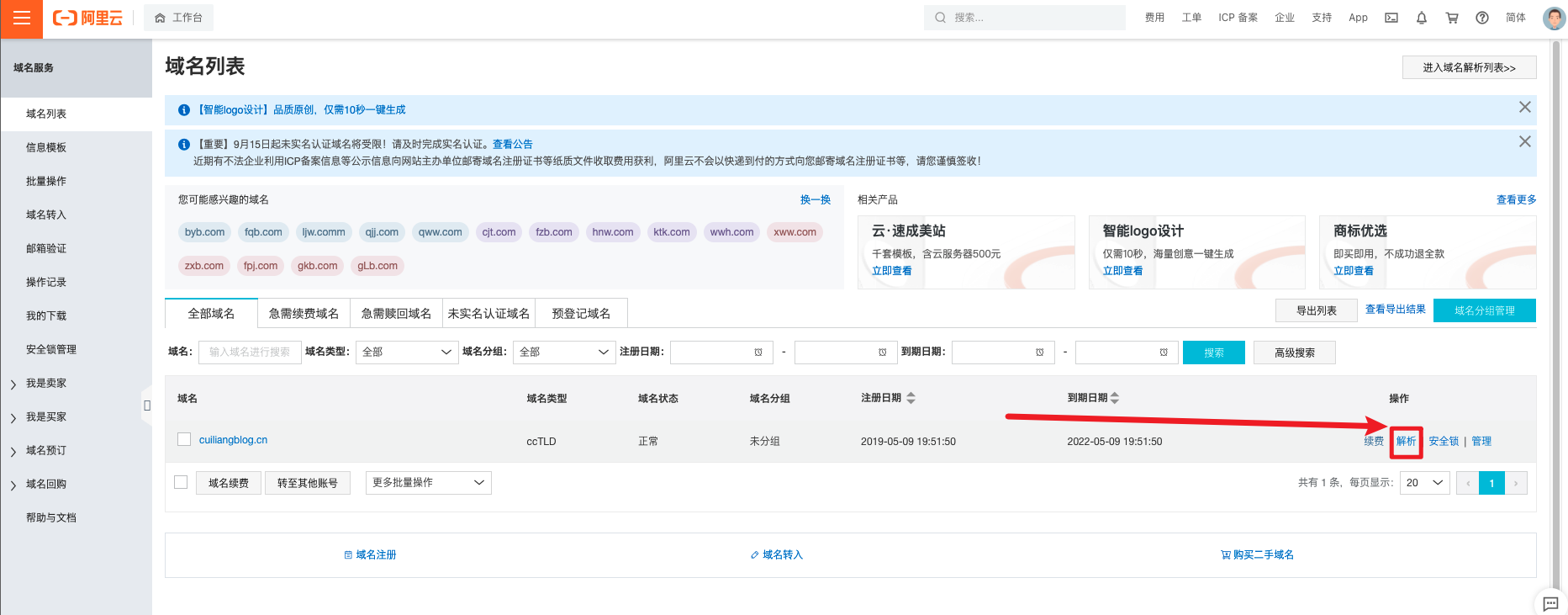Click the 续费 link for cuiliangblog.cn
This screenshot has height=615, width=1568.
1374,441
